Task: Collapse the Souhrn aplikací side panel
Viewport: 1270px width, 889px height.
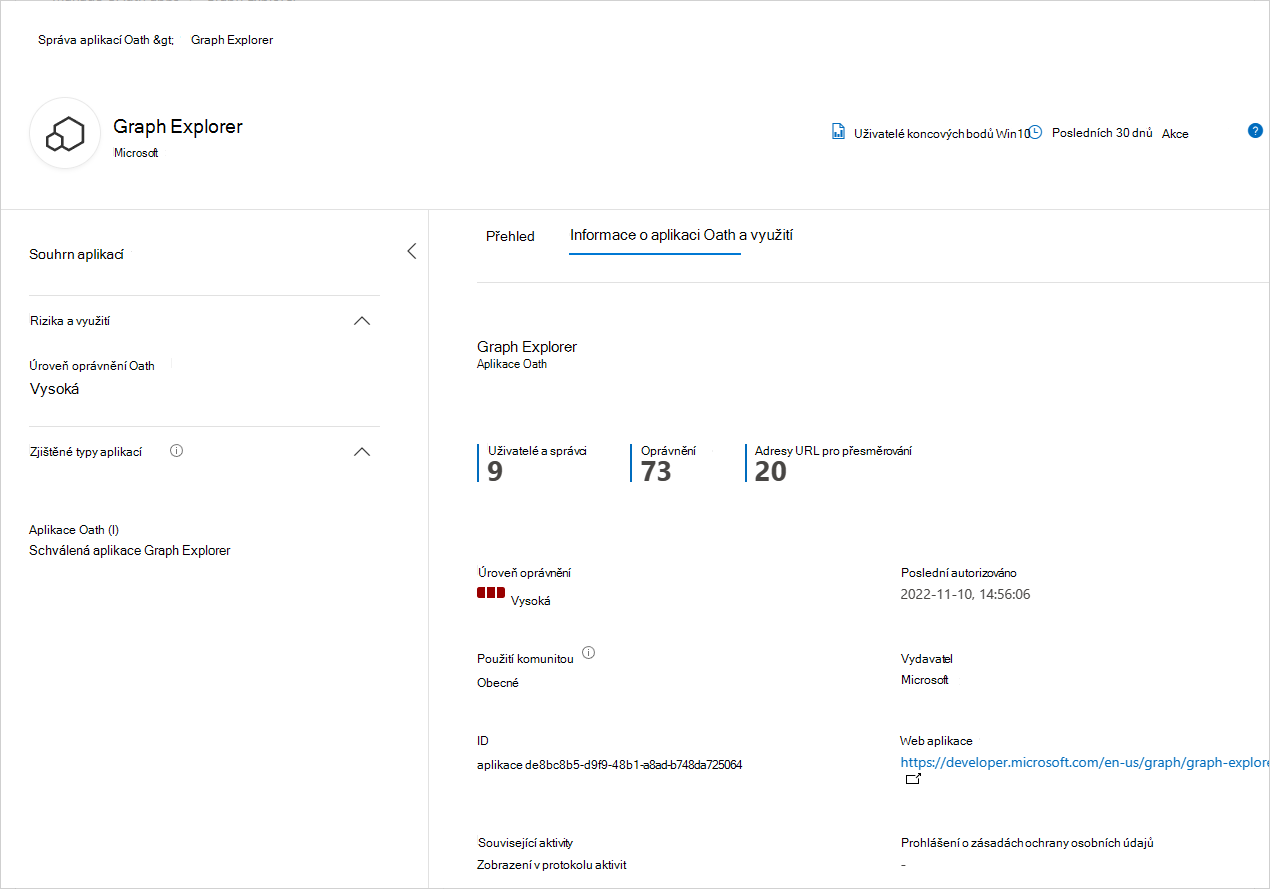Action: [411, 251]
